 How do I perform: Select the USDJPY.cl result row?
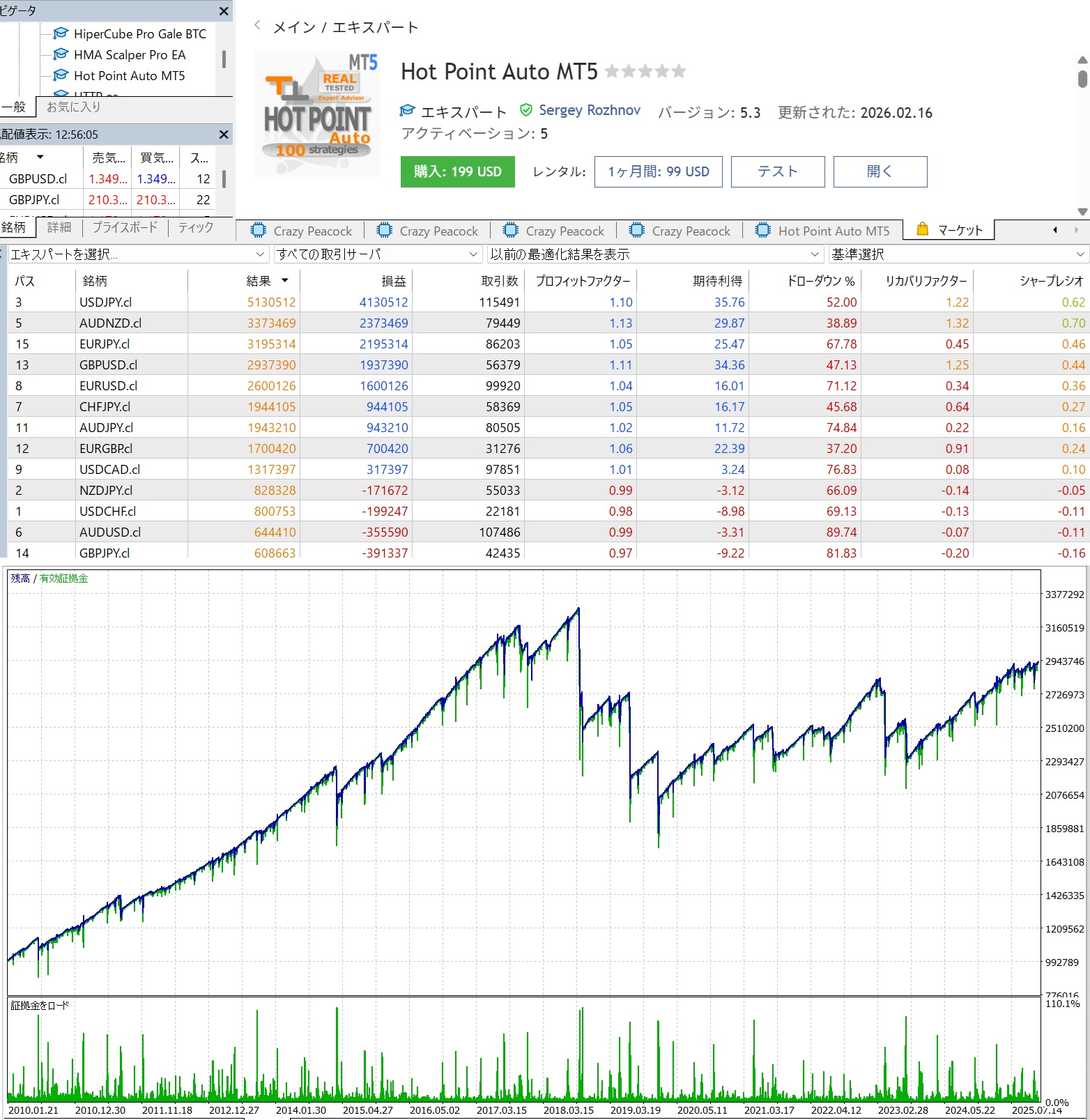548,302
